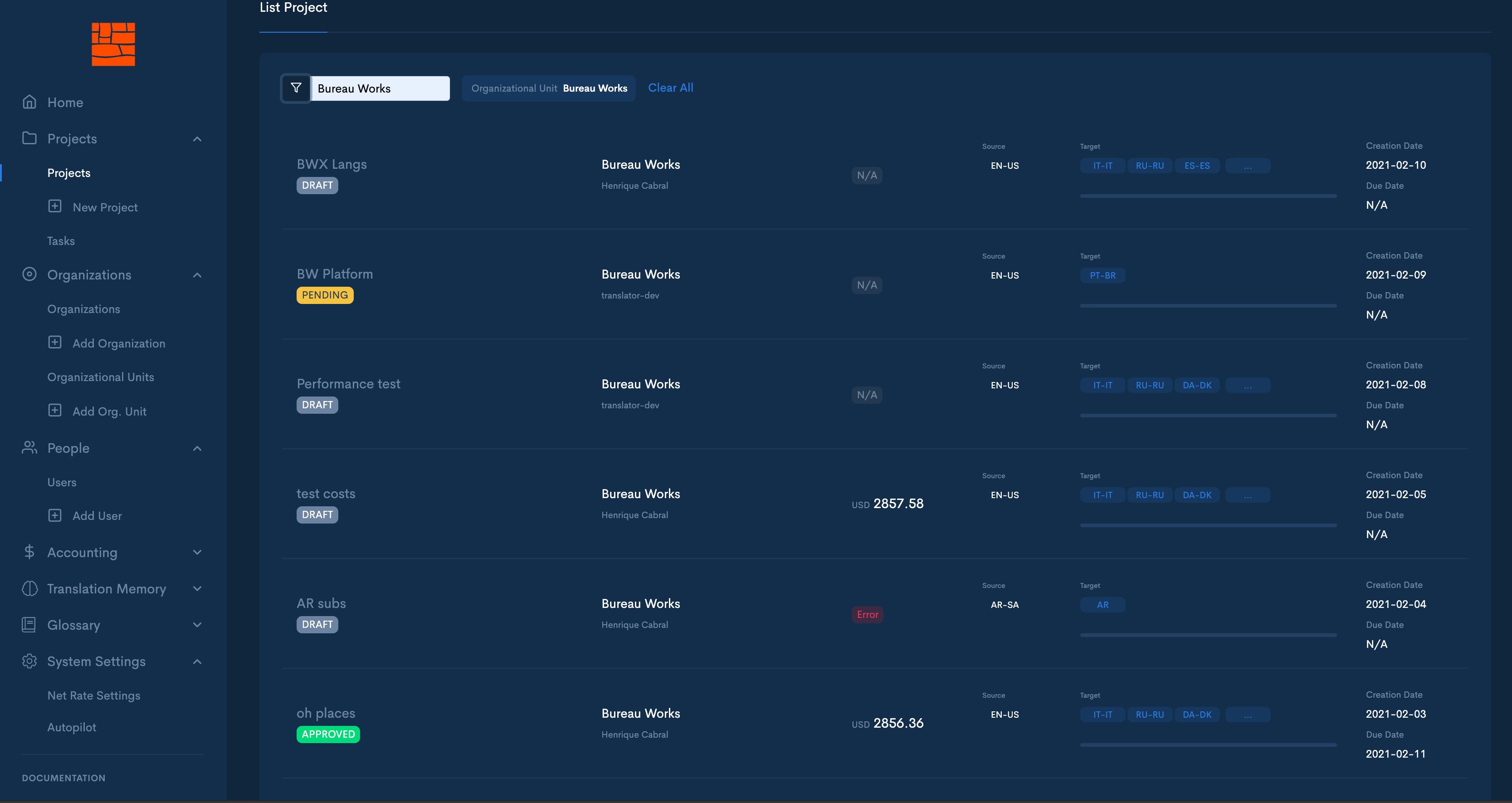This screenshot has width=1512, height=803.
Task: Collapse the Projects section with its chevron
Action: (197, 138)
